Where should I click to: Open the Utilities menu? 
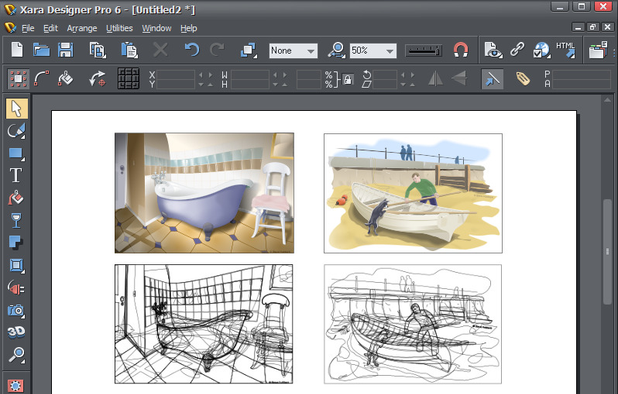coord(119,28)
